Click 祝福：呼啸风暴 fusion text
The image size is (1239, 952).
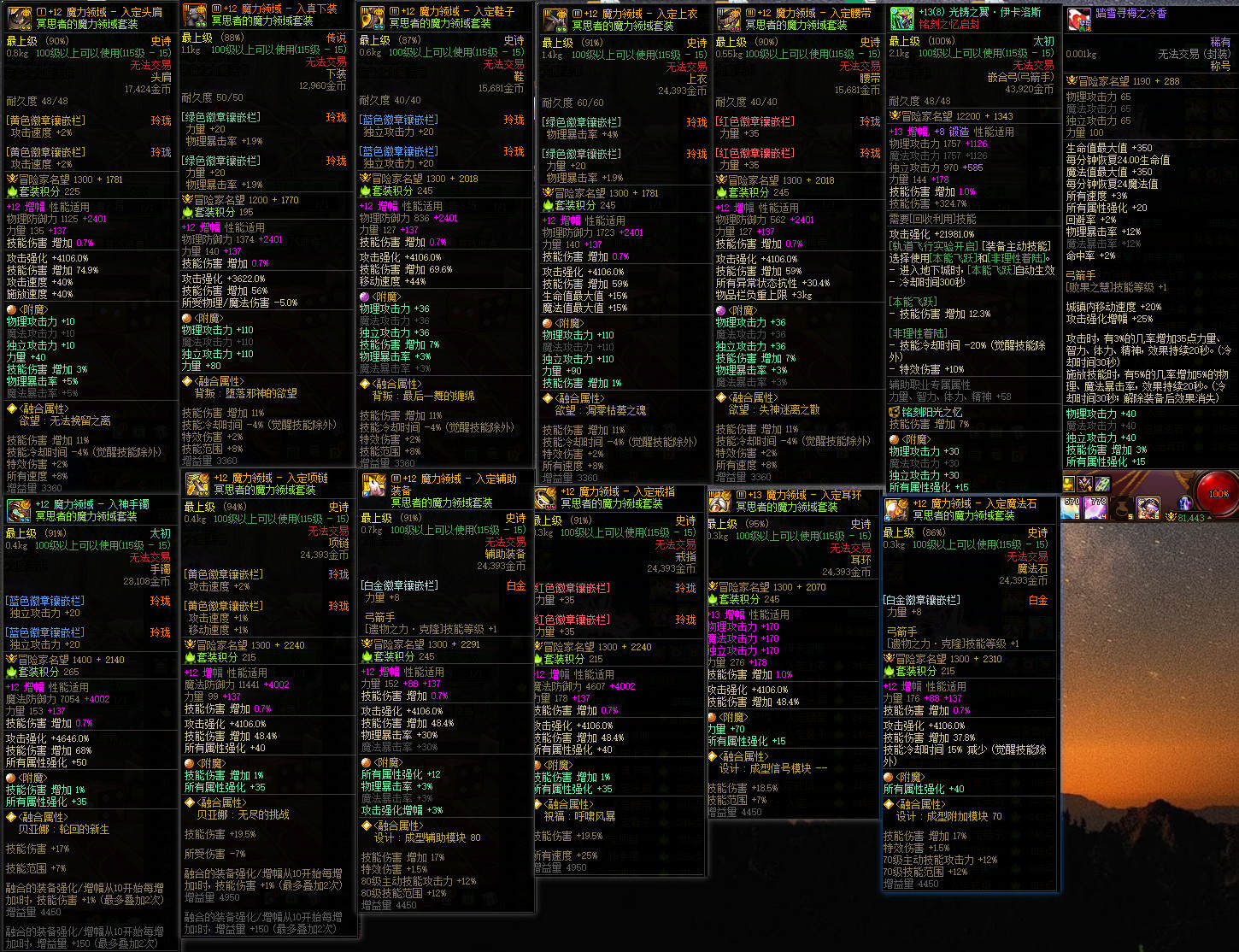point(579,817)
